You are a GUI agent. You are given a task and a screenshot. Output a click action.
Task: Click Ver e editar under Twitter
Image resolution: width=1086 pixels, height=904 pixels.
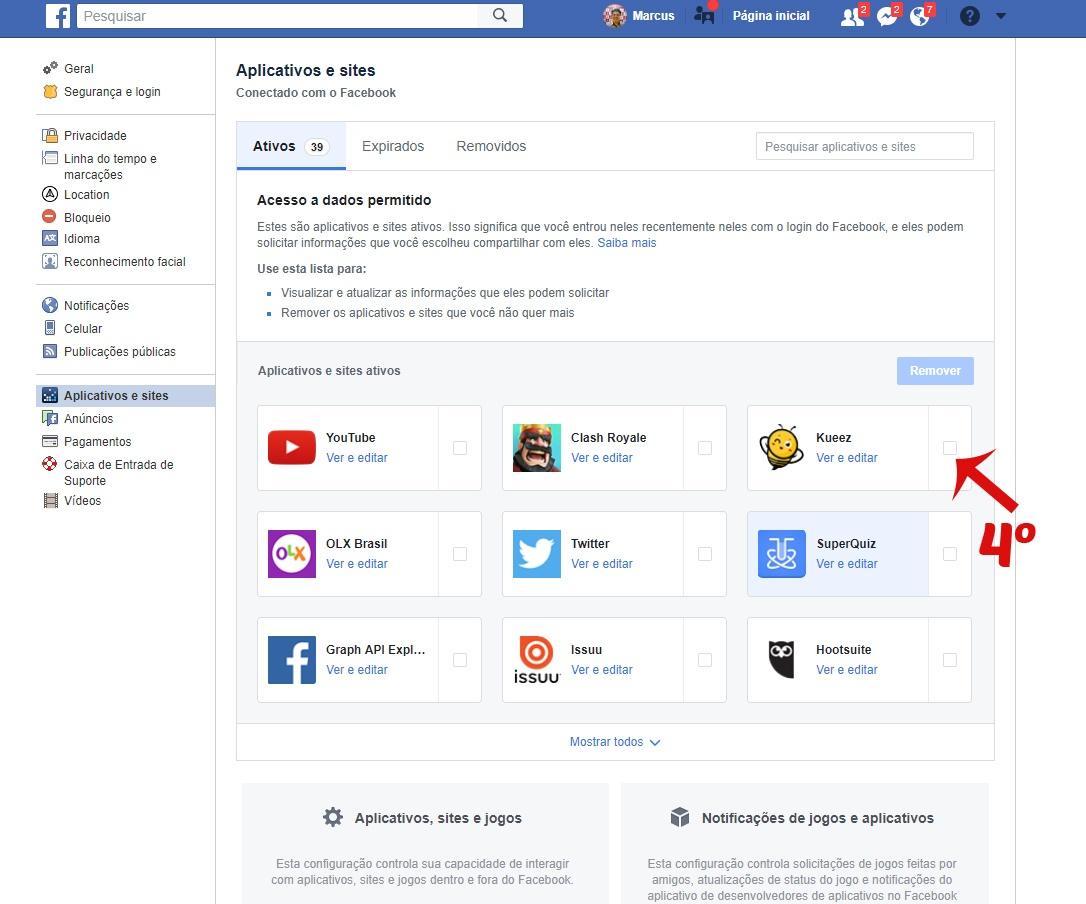pos(602,563)
